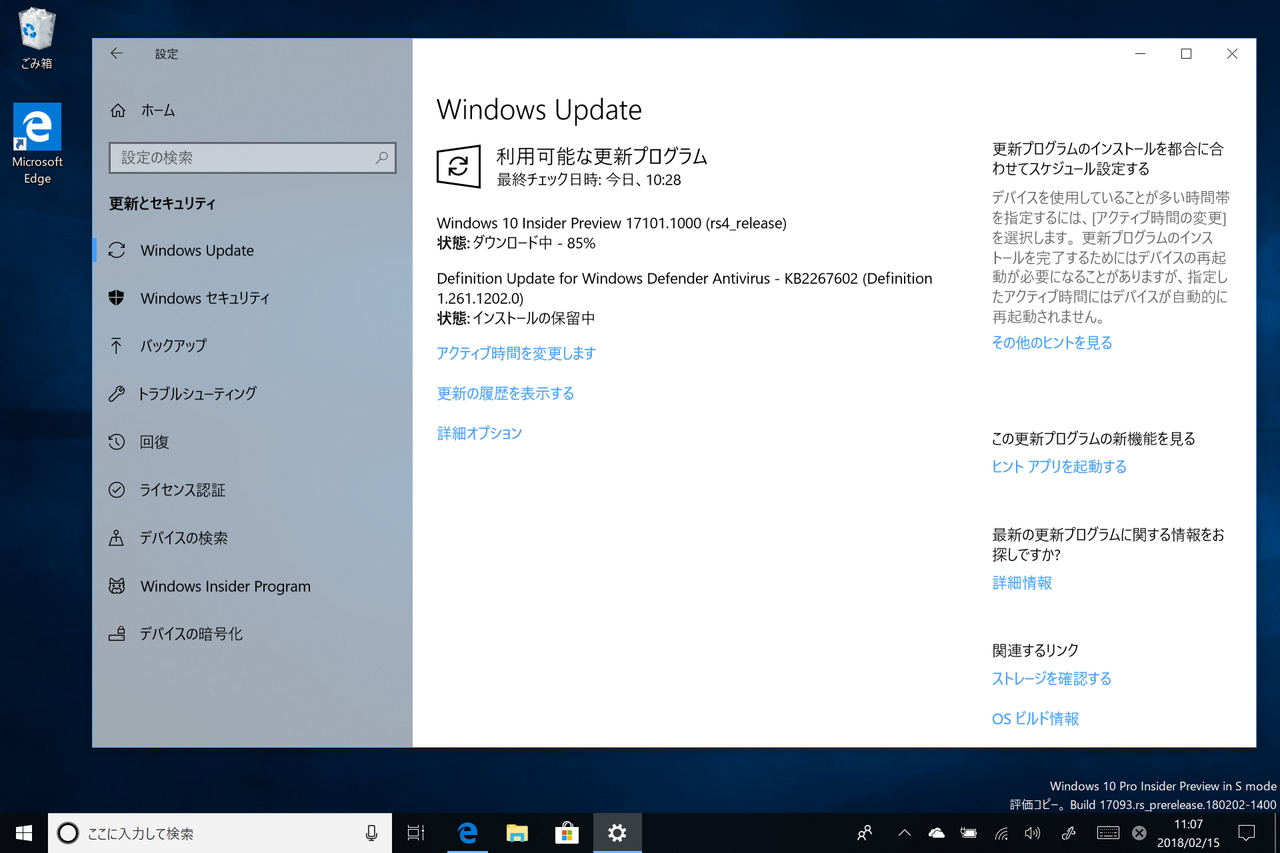Open OS ビルド情報 under 関連するリンク
This screenshot has height=853, width=1280.
click(1035, 718)
